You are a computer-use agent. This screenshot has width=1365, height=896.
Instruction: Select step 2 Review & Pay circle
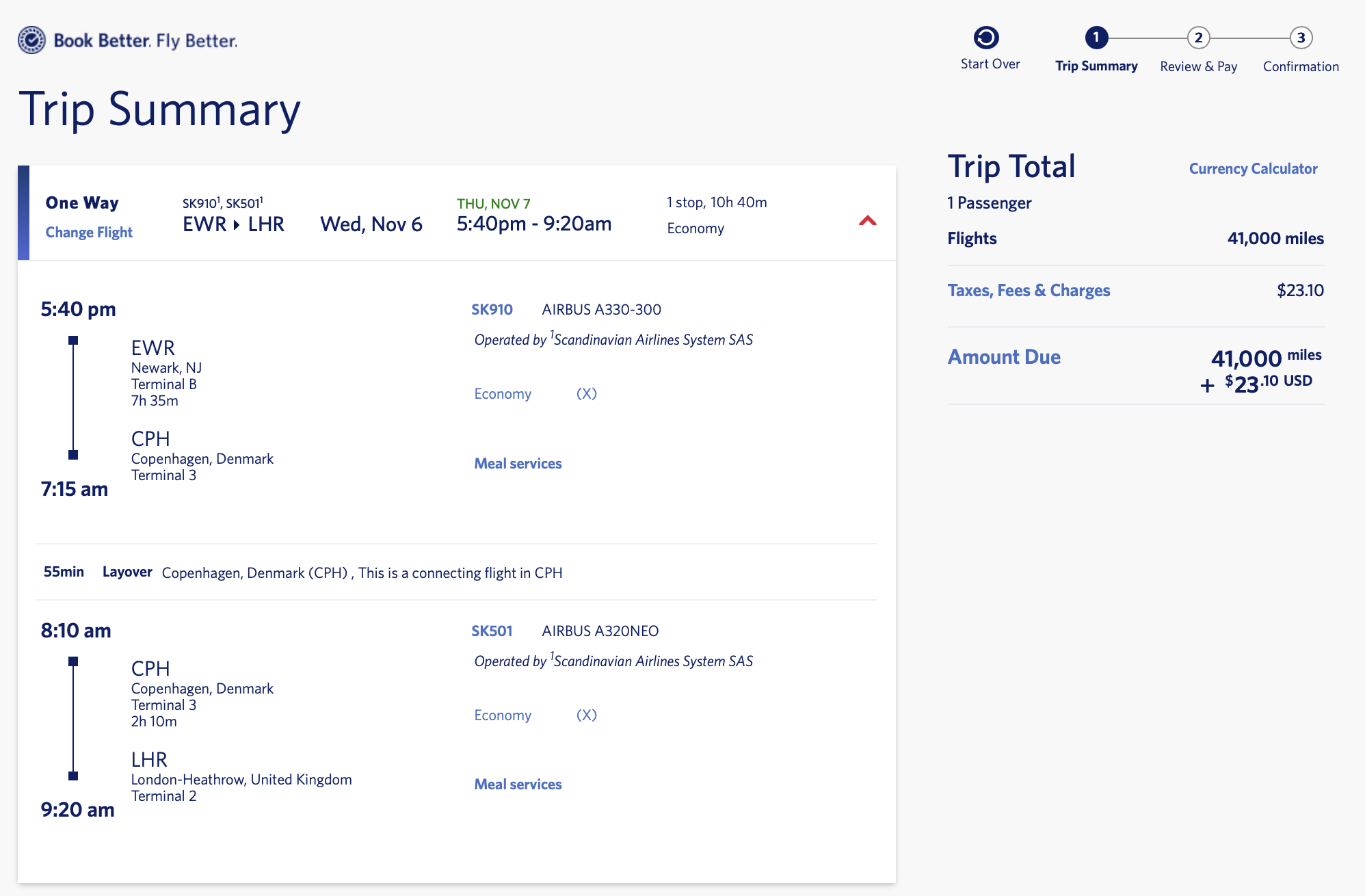coord(1198,38)
